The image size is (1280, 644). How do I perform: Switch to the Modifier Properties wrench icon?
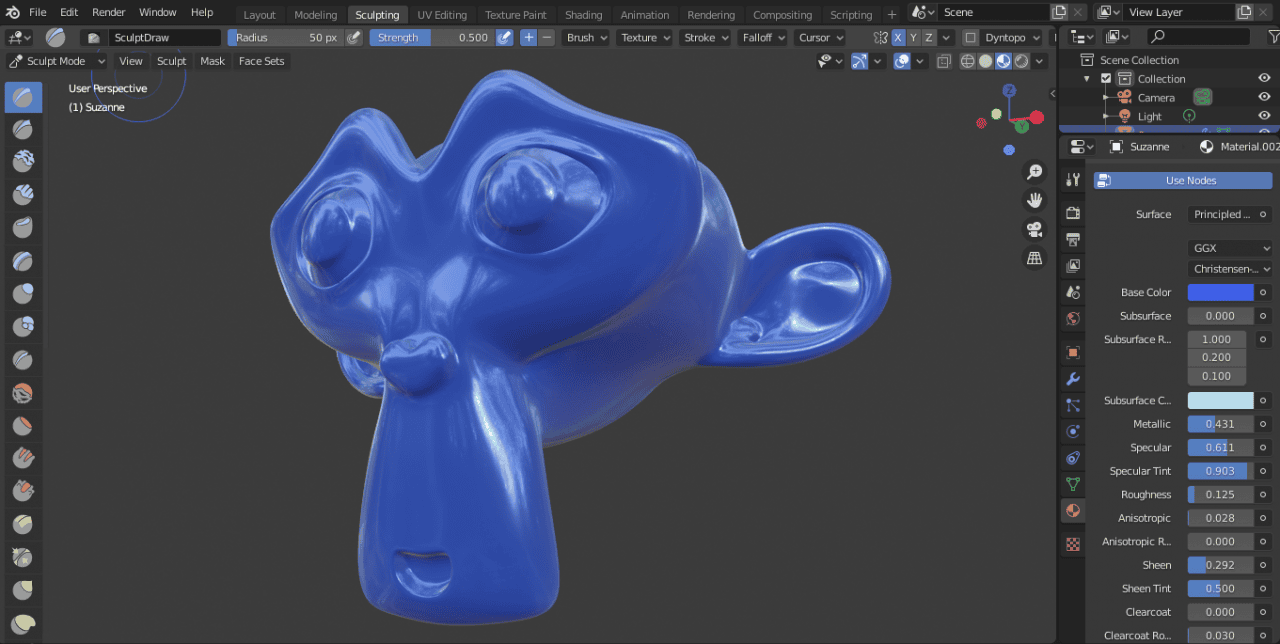pyautogui.click(x=1072, y=379)
